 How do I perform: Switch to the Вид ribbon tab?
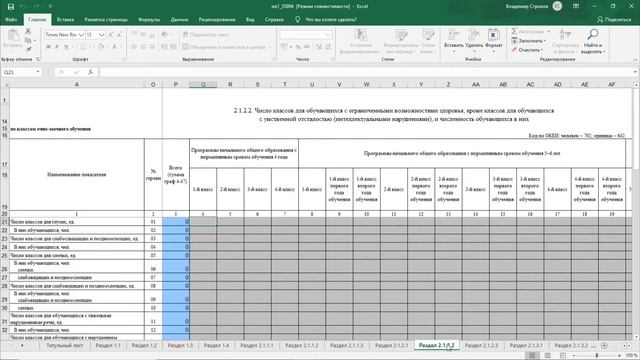point(250,19)
